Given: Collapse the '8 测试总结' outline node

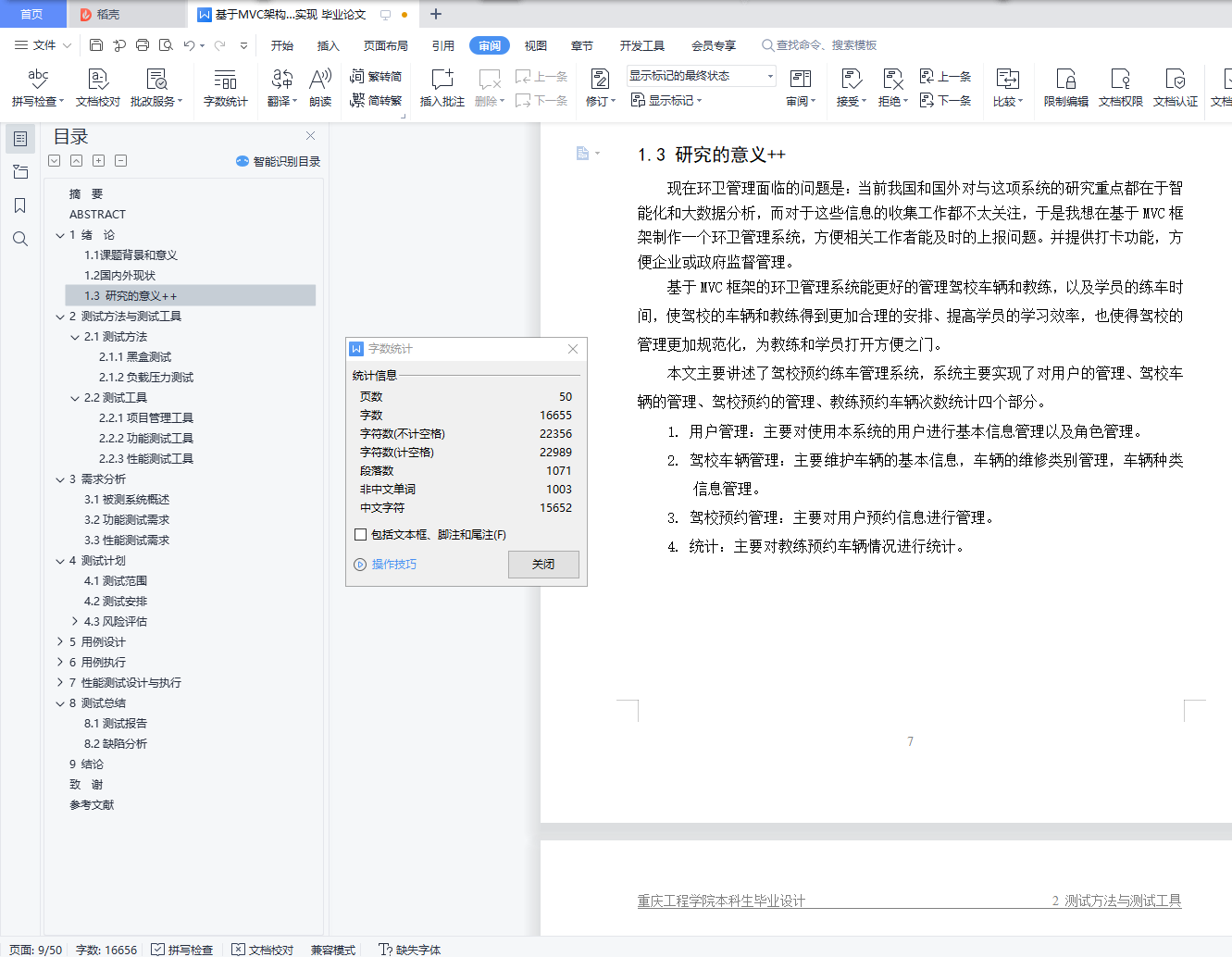Looking at the screenshot, I should coord(60,703).
